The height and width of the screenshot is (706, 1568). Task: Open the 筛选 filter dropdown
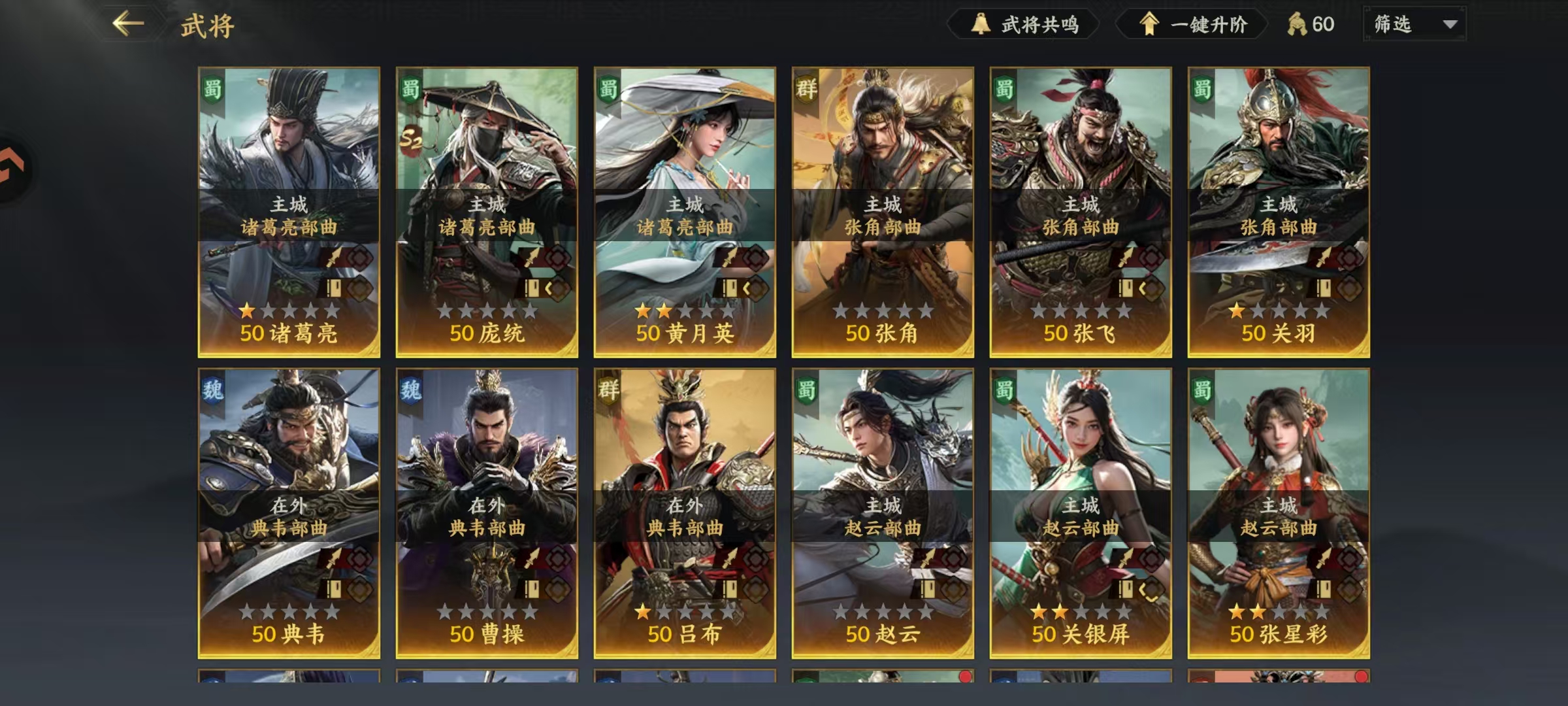click(1414, 24)
